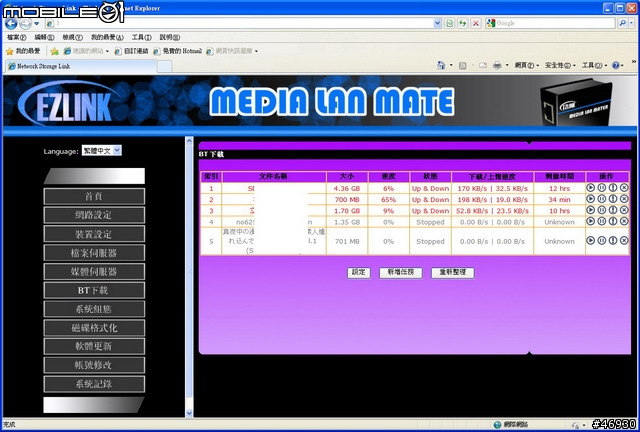This screenshot has width=640, height=432.
Task: Open the 檢視 (View) menu
Action: [x=72, y=37]
